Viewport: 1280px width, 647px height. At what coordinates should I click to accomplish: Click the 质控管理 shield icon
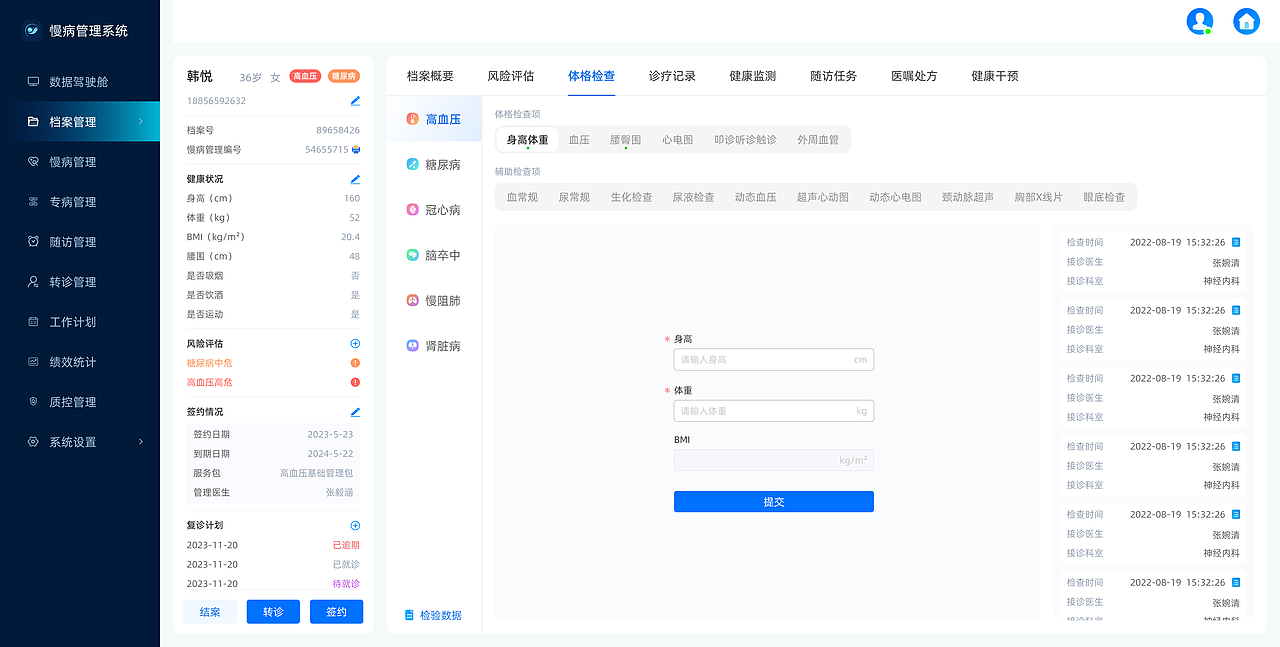coord(33,402)
